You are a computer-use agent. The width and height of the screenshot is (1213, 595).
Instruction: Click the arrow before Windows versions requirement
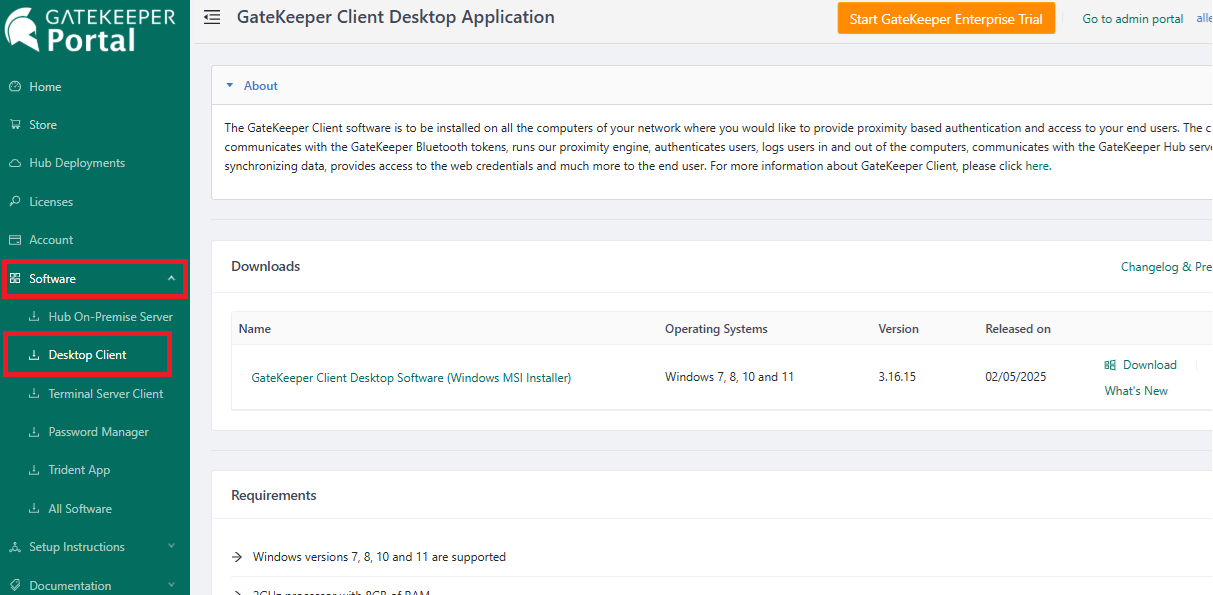[x=237, y=557]
